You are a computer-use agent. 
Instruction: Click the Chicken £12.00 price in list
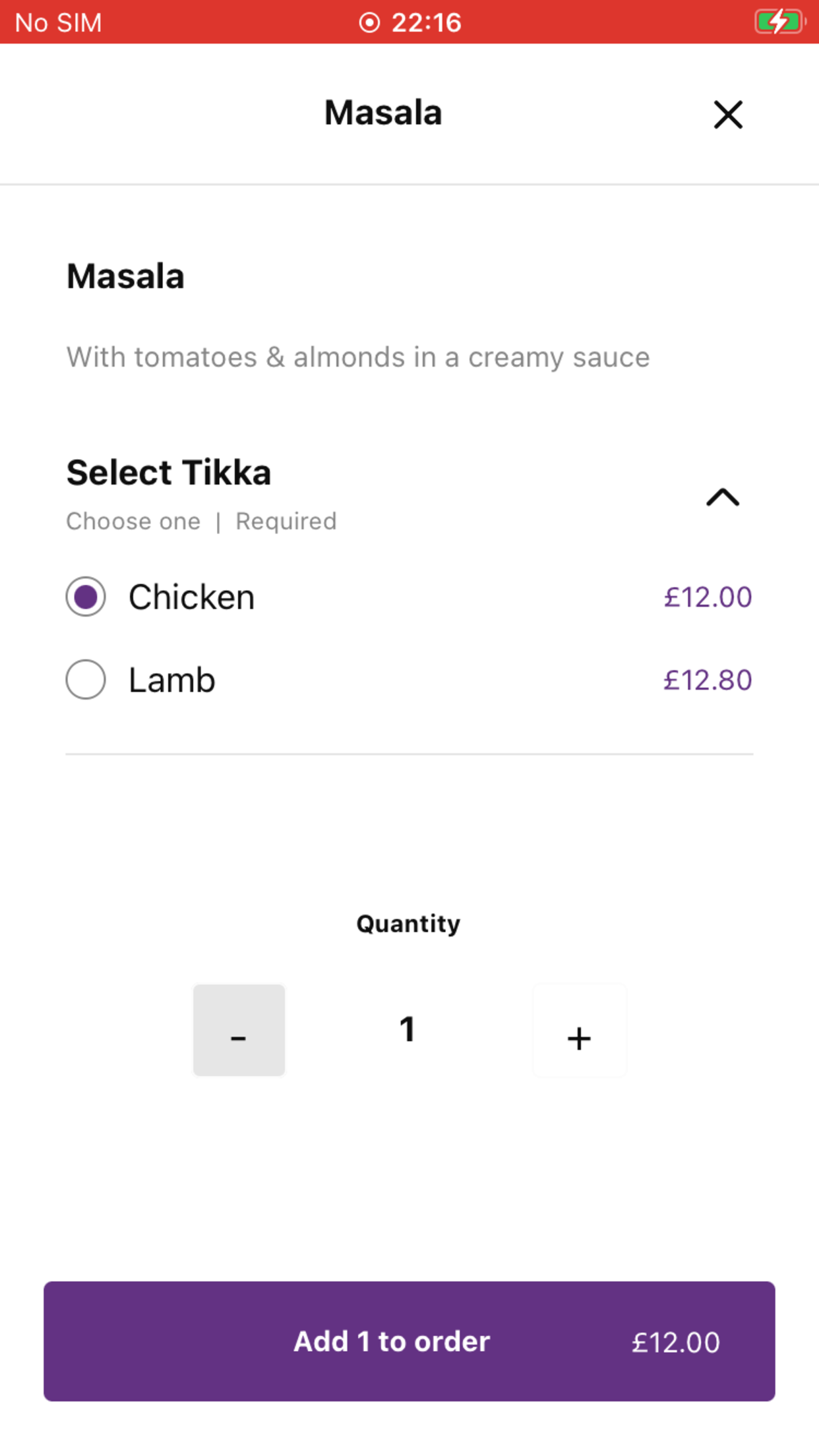click(x=707, y=597)
